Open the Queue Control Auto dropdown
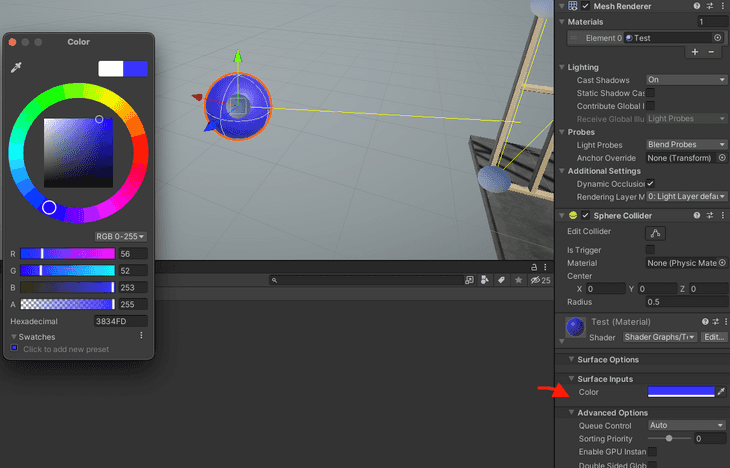This screenshot has height=468, width=730. click(686, 425)
